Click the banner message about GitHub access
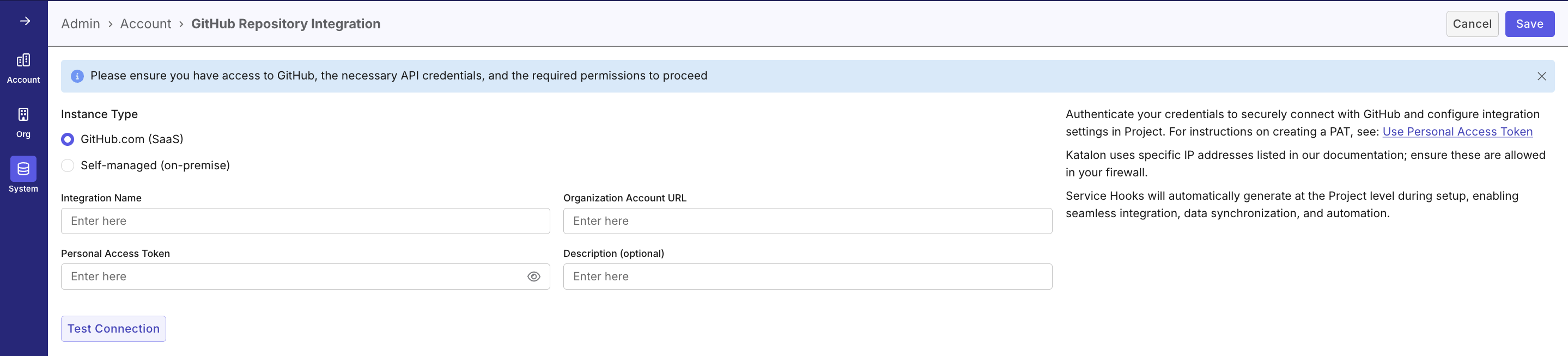Viewport: 1568px width, 356px height. click(399, 76)
